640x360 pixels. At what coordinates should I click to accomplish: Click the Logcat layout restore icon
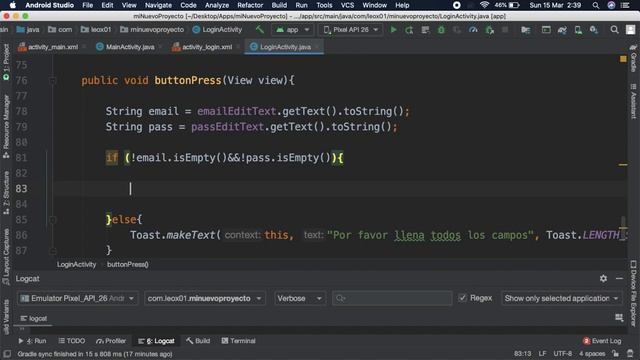click(x=619, y=318)
